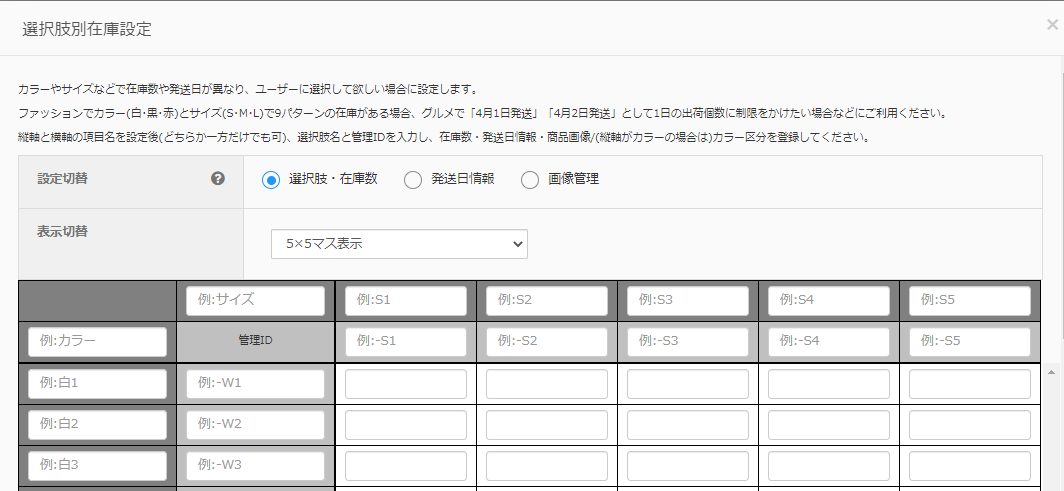Select the 発送日情報 radio button
This screenshot has width=1064, height=491.
click(413, 180)
